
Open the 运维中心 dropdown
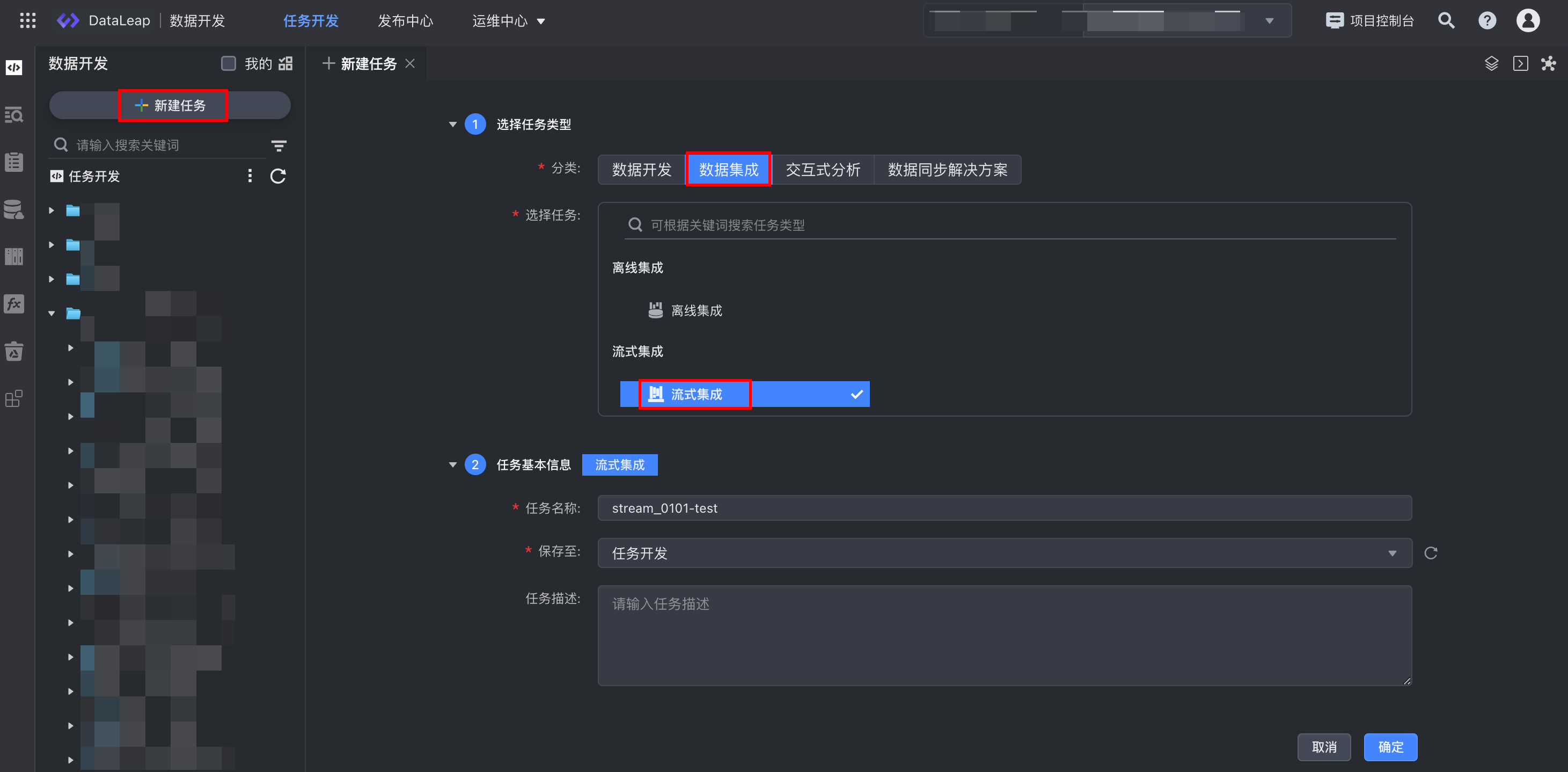[508, 21]
